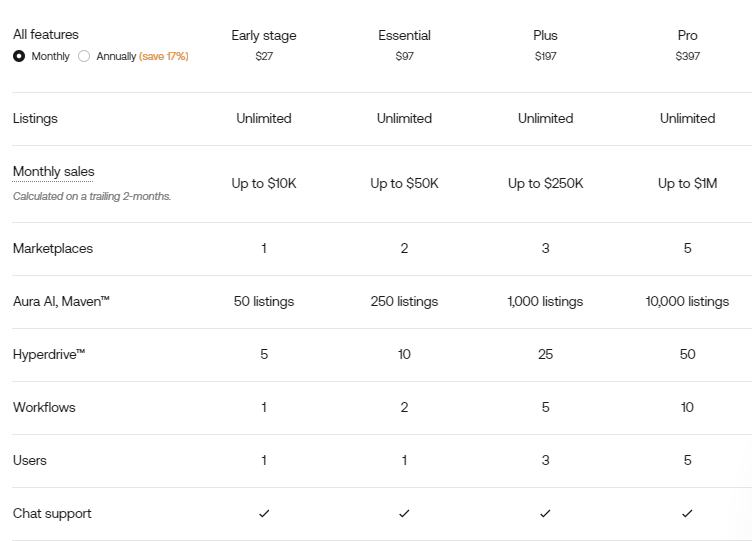Click the Pro chat support checkmark
This screenshot has height=541, width=752.
click(x=687, y=514)
